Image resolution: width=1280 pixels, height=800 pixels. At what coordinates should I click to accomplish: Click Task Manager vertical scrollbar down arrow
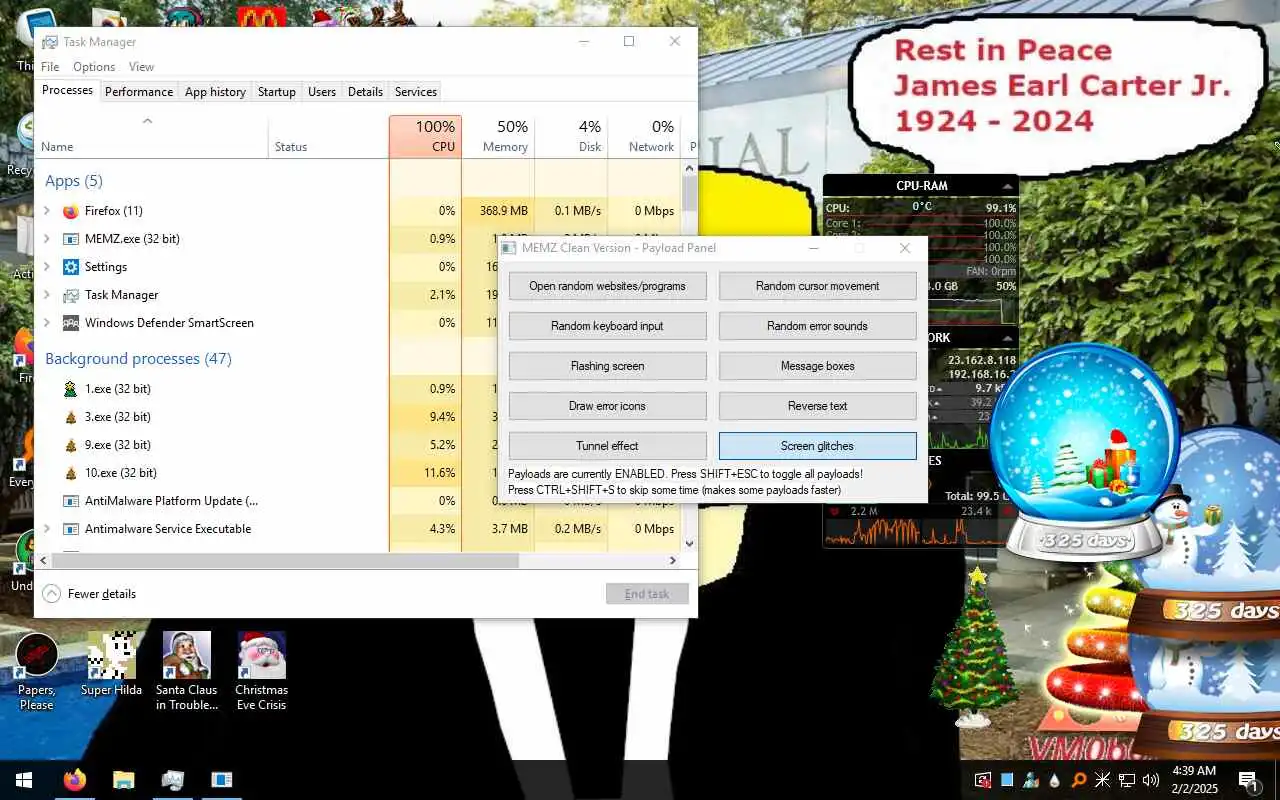(x=689, y=543)
